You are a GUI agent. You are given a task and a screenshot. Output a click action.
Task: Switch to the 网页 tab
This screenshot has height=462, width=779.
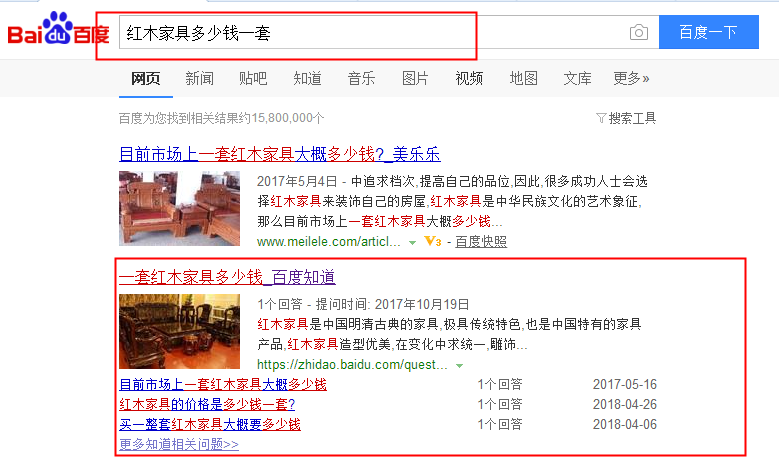146,78
